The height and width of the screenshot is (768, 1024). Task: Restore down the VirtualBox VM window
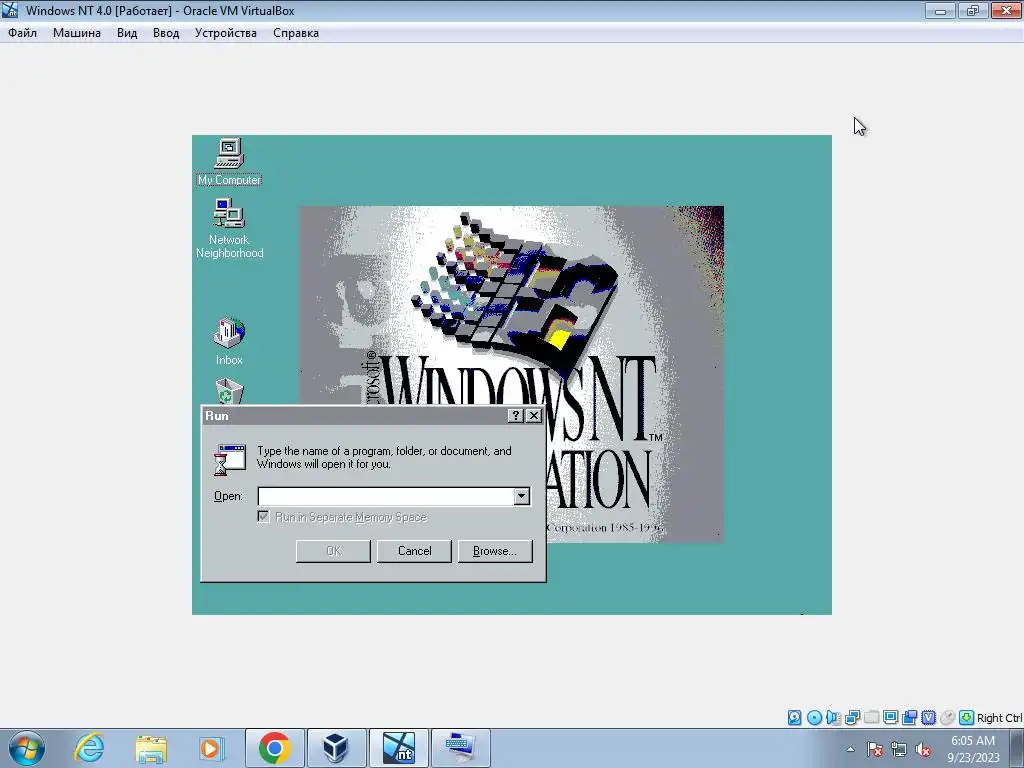pos(973,10)
